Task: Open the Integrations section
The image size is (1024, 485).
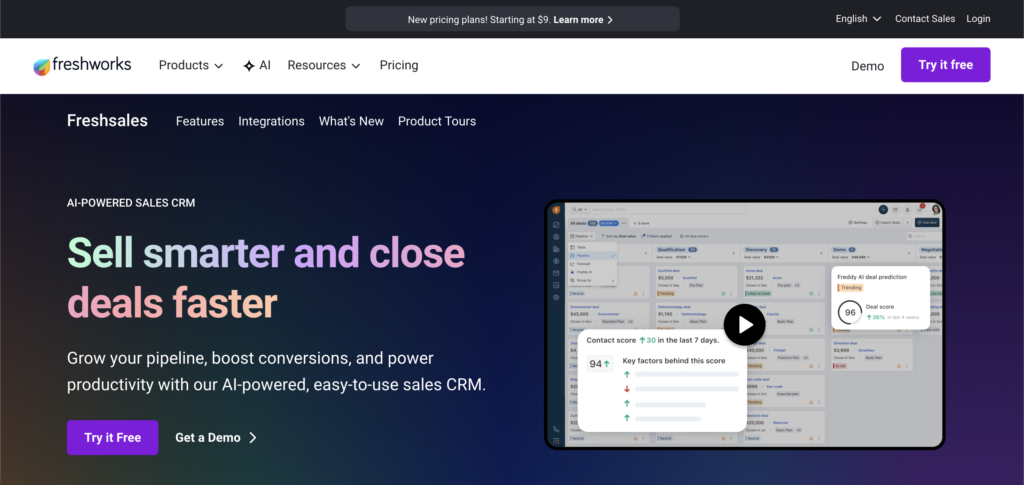Action: tap(271, 121)
